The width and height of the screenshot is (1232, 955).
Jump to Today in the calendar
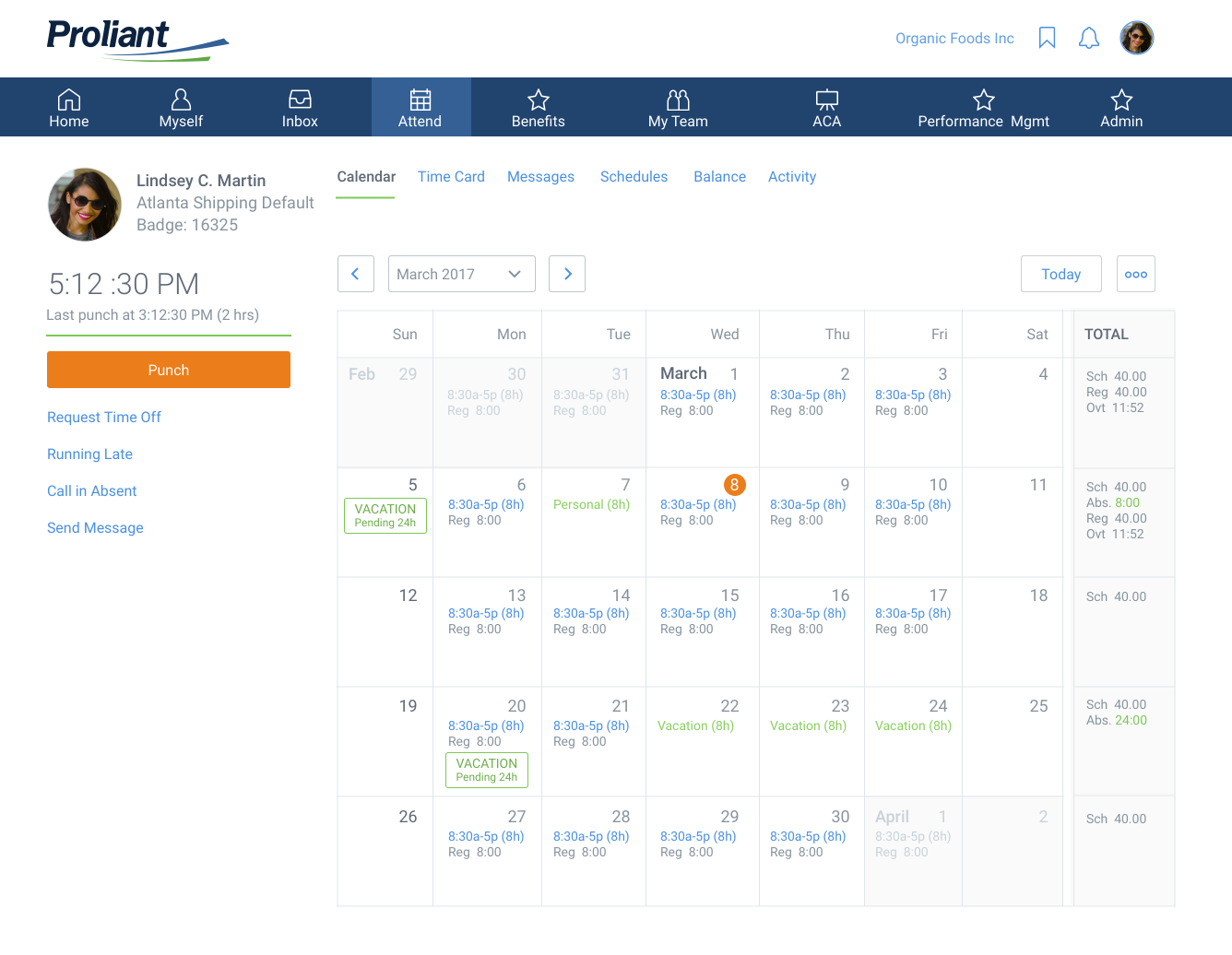1060,274
